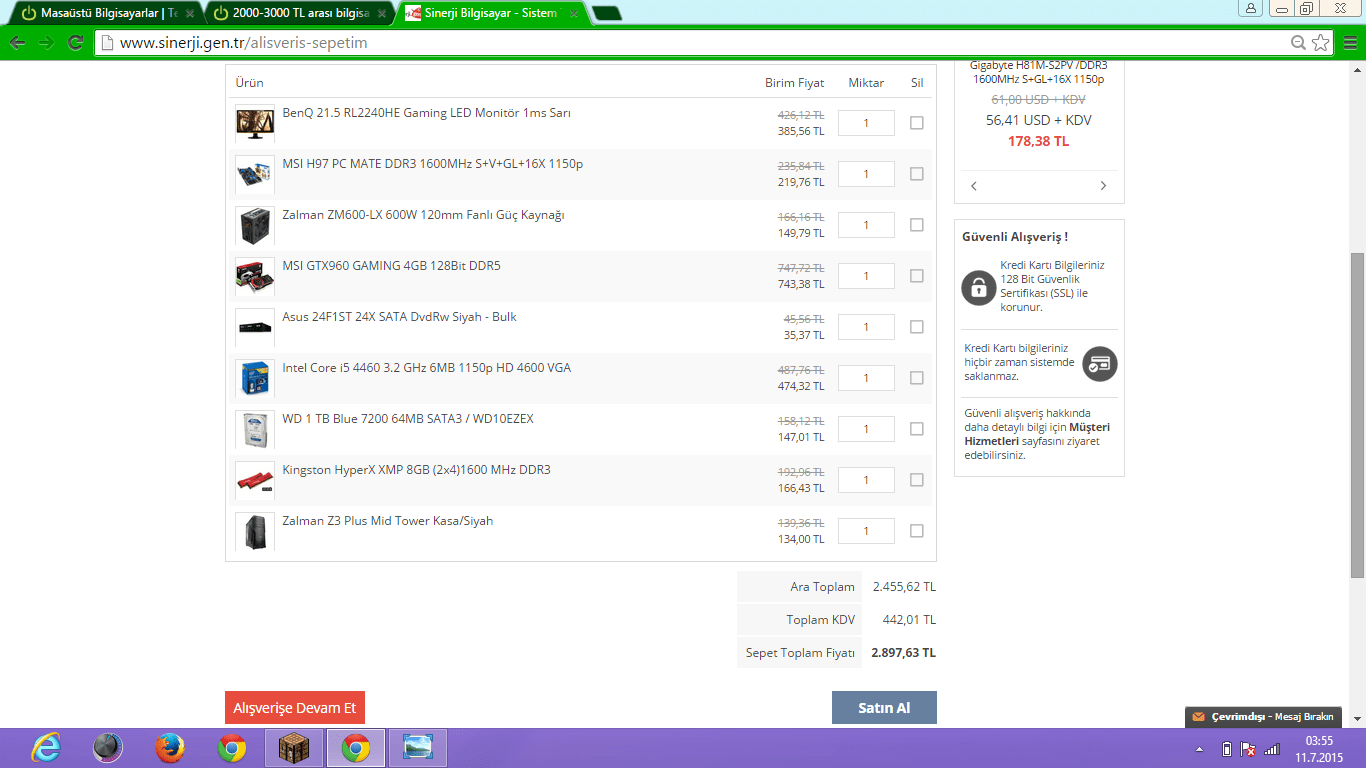This screenshot has width=1366, height=768.
Task: Mark Intel Core i5 4460 for deletion
Action: [x=917, y=378]
